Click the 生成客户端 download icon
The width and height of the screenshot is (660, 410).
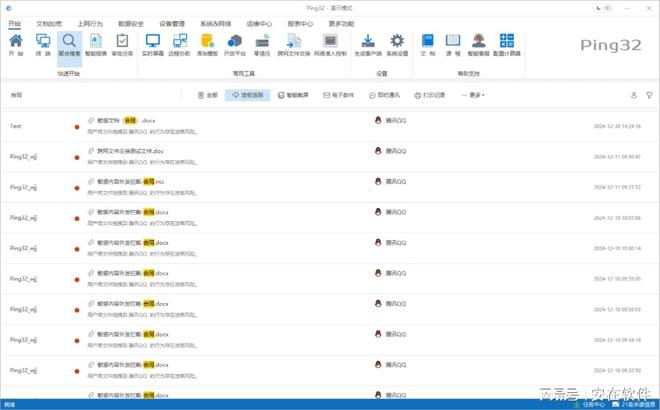click(369, 46)
